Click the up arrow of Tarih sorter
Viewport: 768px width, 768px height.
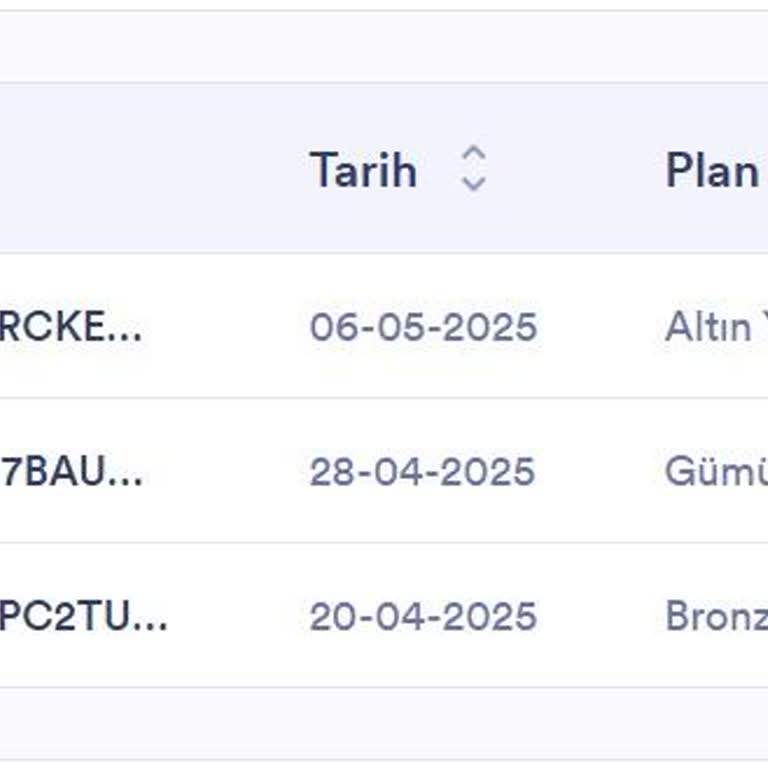point(473,155)
